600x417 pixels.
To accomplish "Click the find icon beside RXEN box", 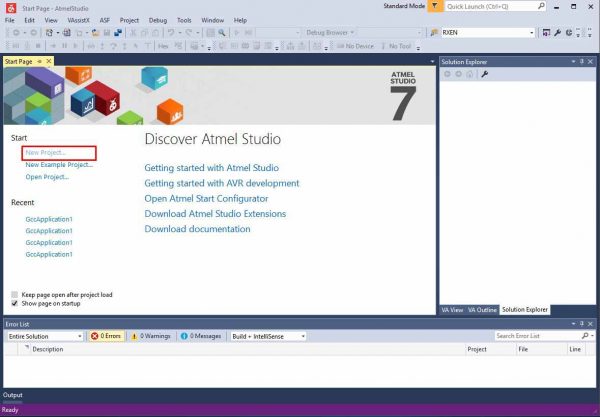I will click(434, 33).
